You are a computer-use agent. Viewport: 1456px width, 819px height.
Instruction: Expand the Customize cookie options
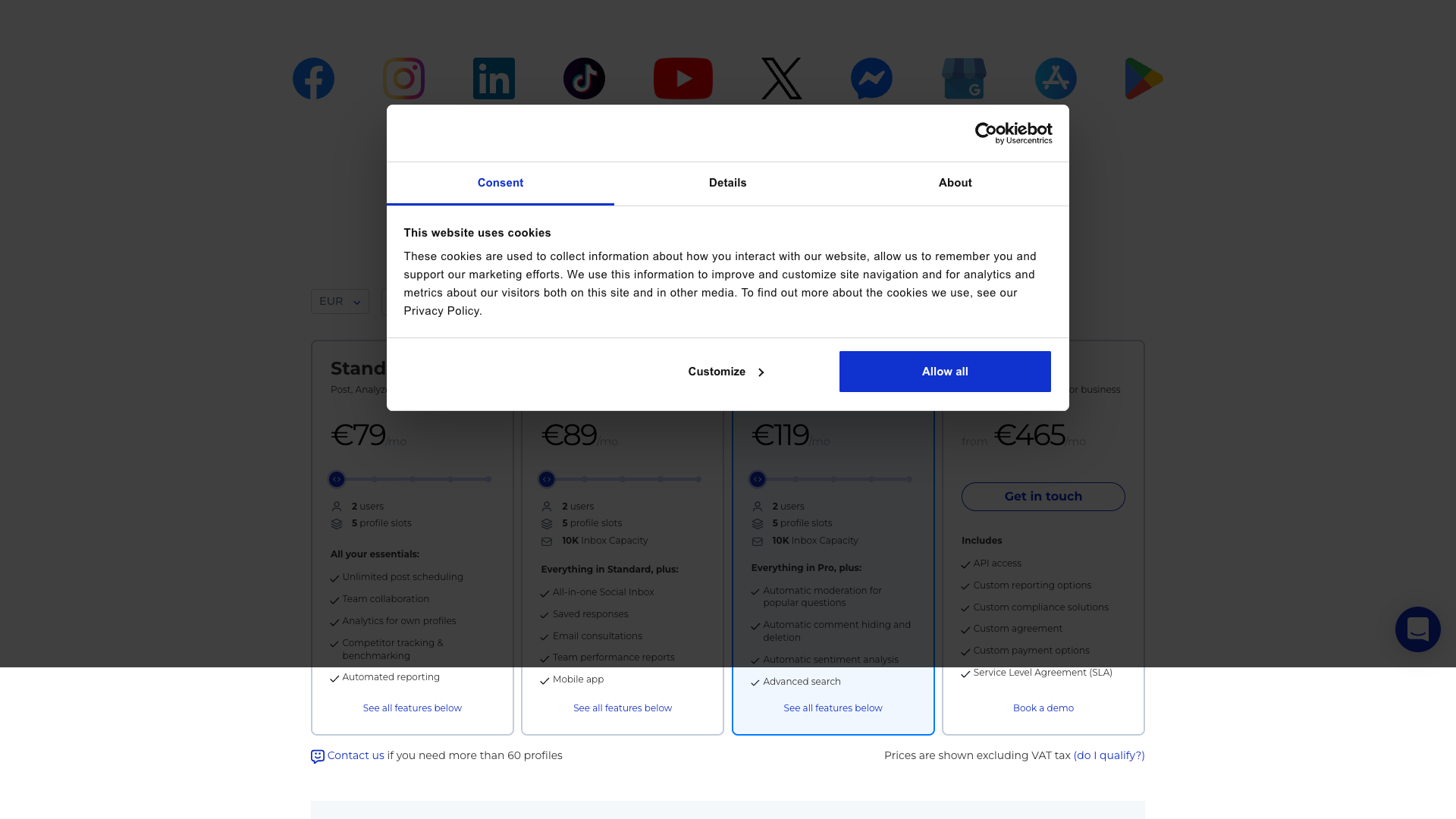(x=725, y=372)
